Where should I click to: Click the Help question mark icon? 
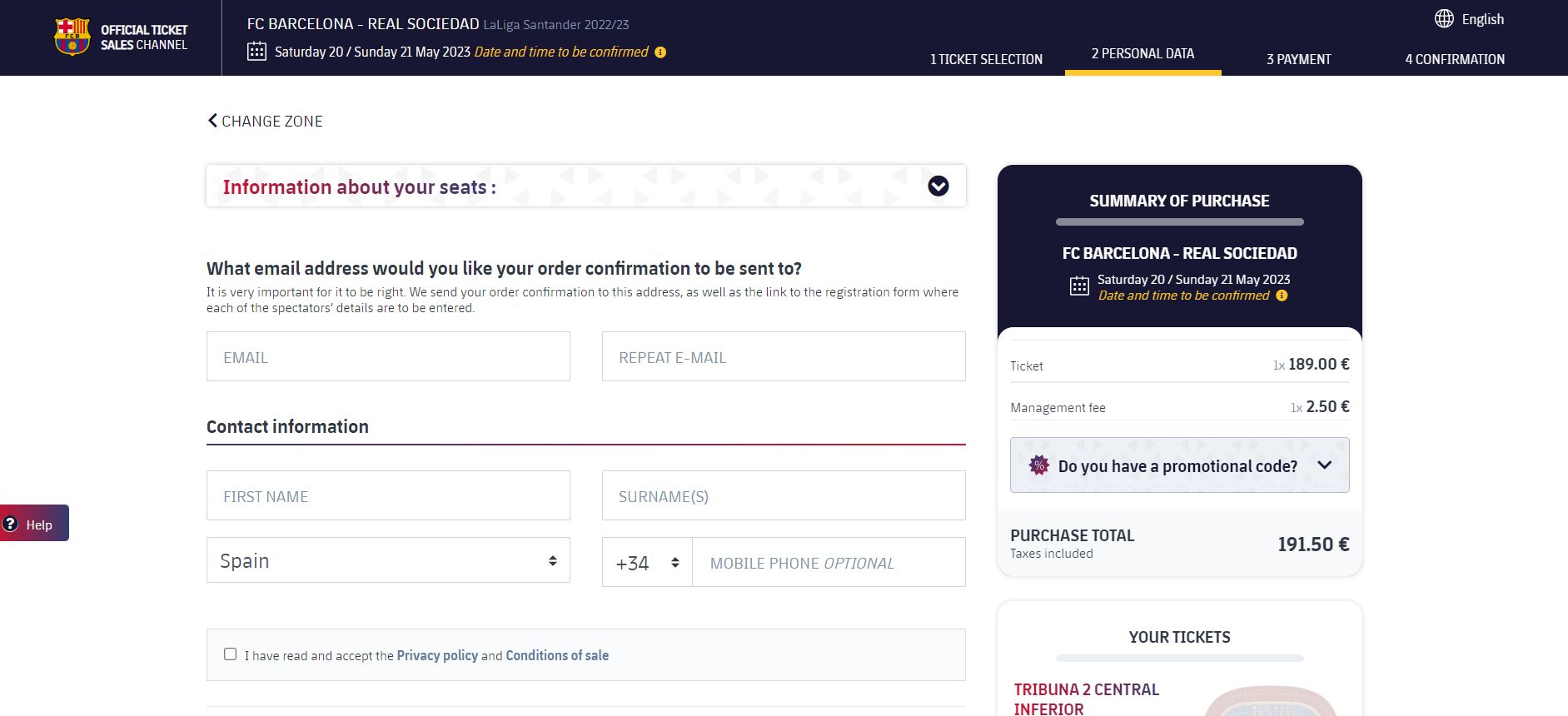(x=11, y=524)
